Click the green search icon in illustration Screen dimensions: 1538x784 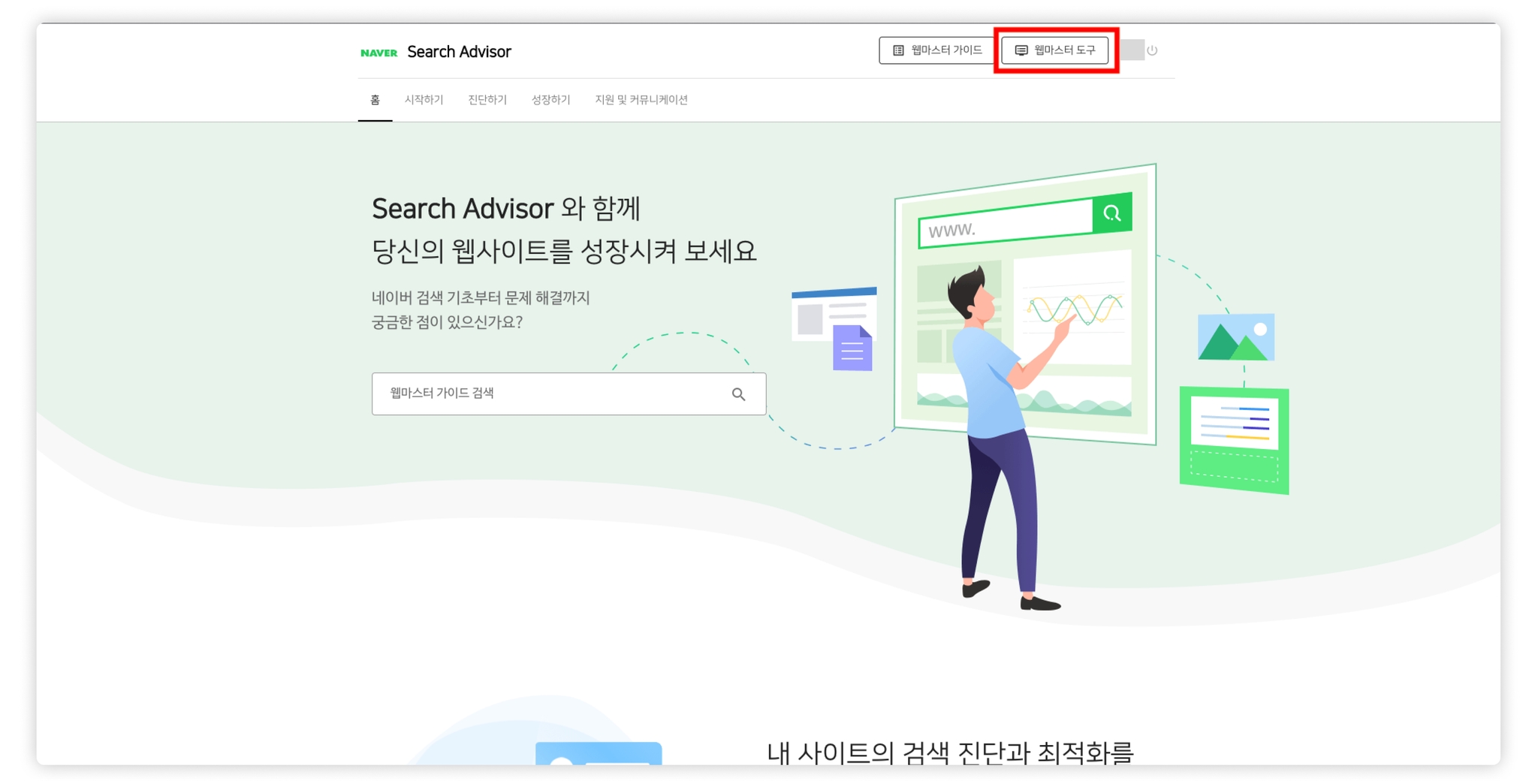[x=1112, y=214]
